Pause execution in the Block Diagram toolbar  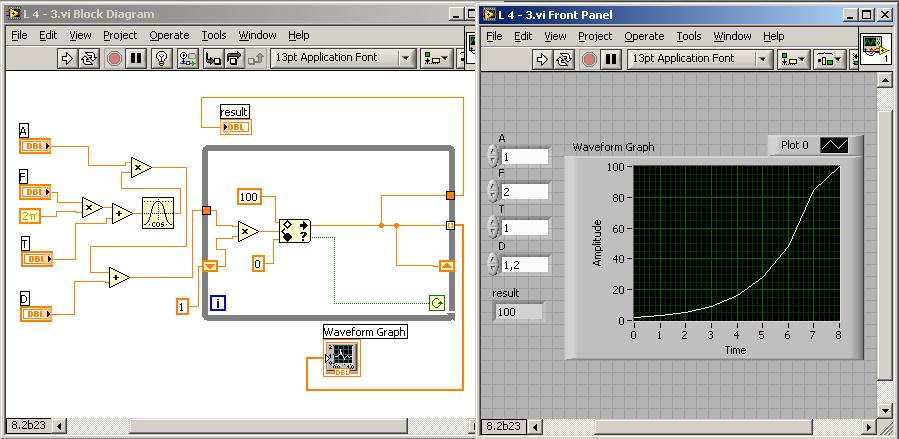135,58
